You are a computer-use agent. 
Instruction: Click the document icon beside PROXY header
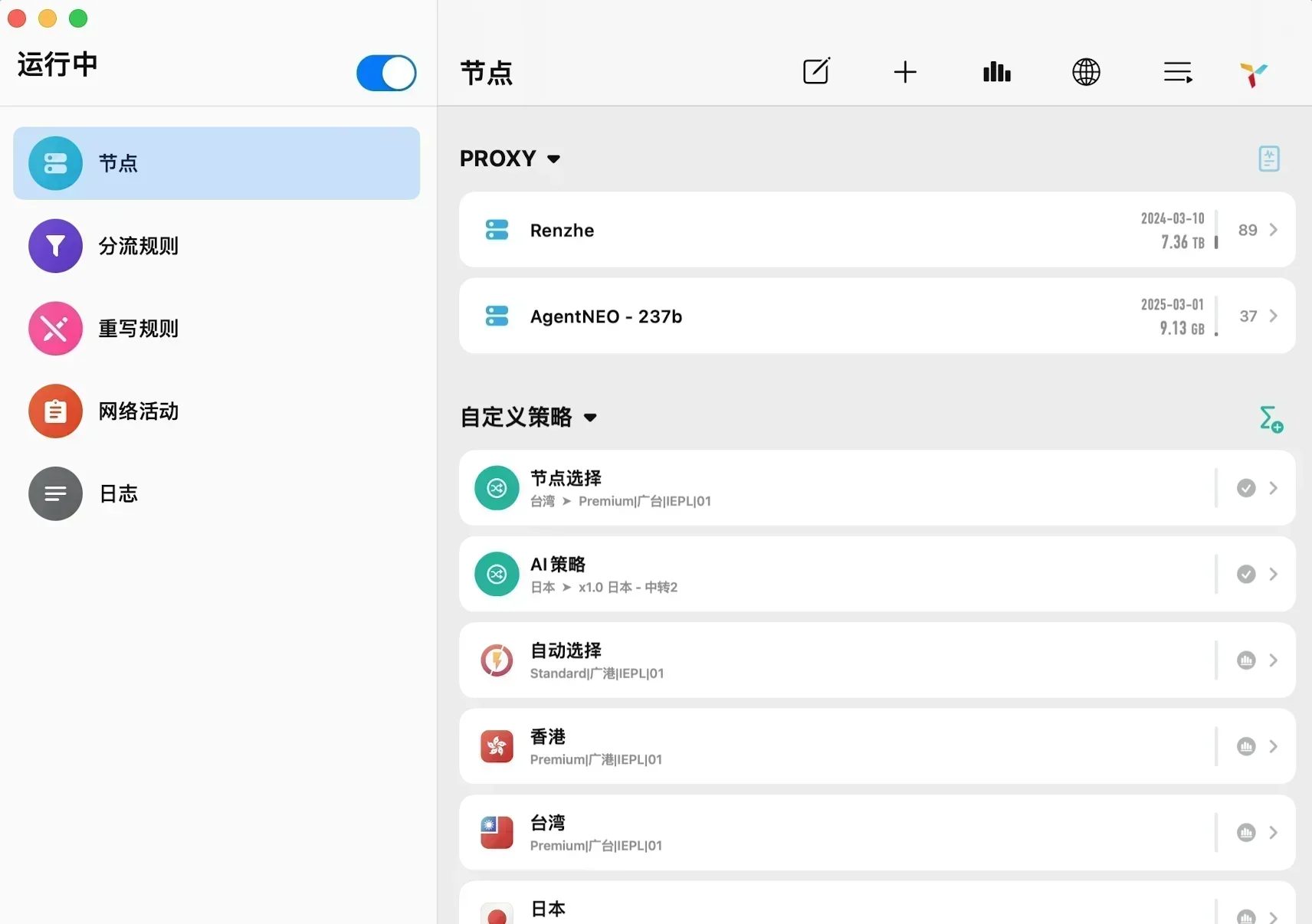click(1269, 159)
